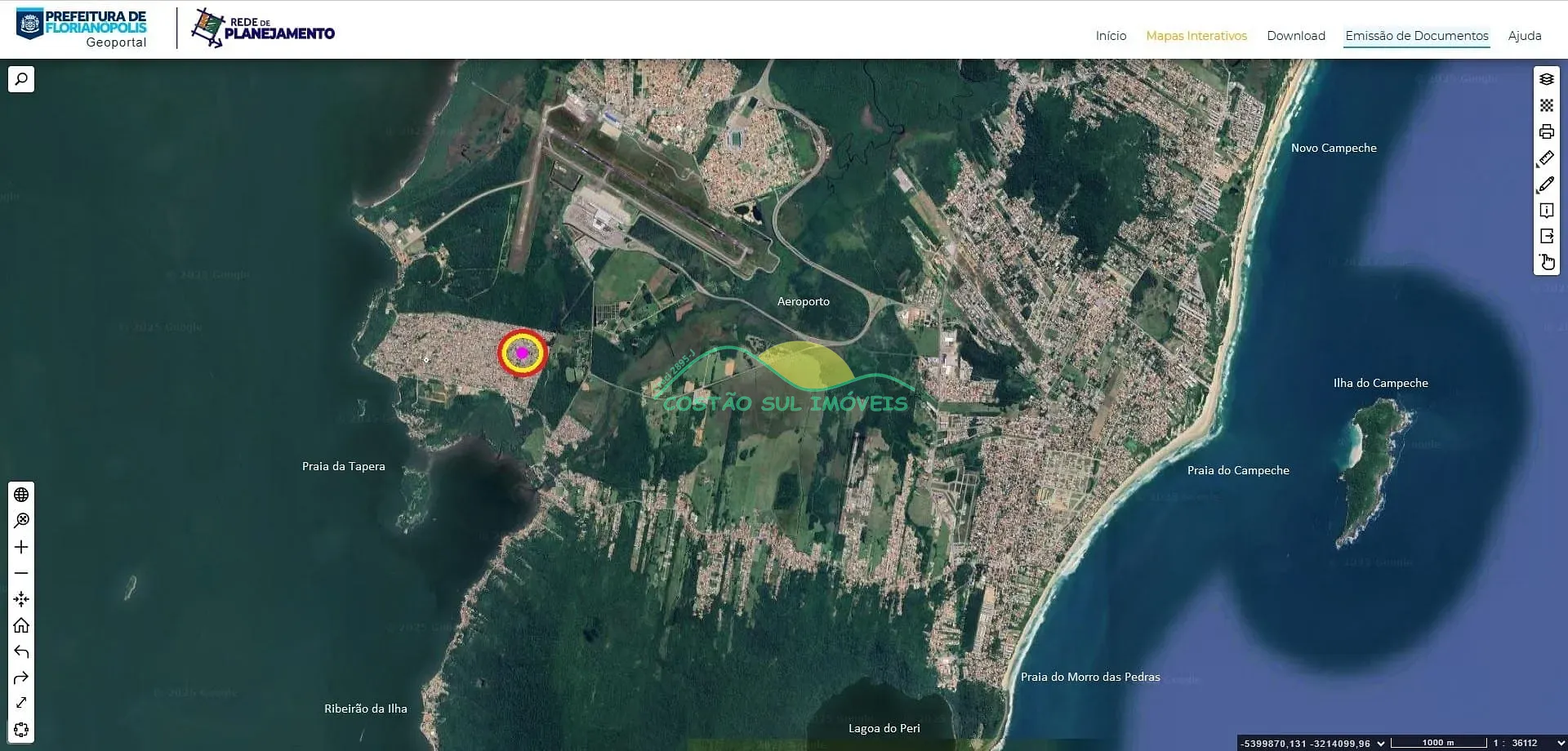The height and width of the screenshot is (751, 1568).
Task: Open the map search tool
Action: 21,79
